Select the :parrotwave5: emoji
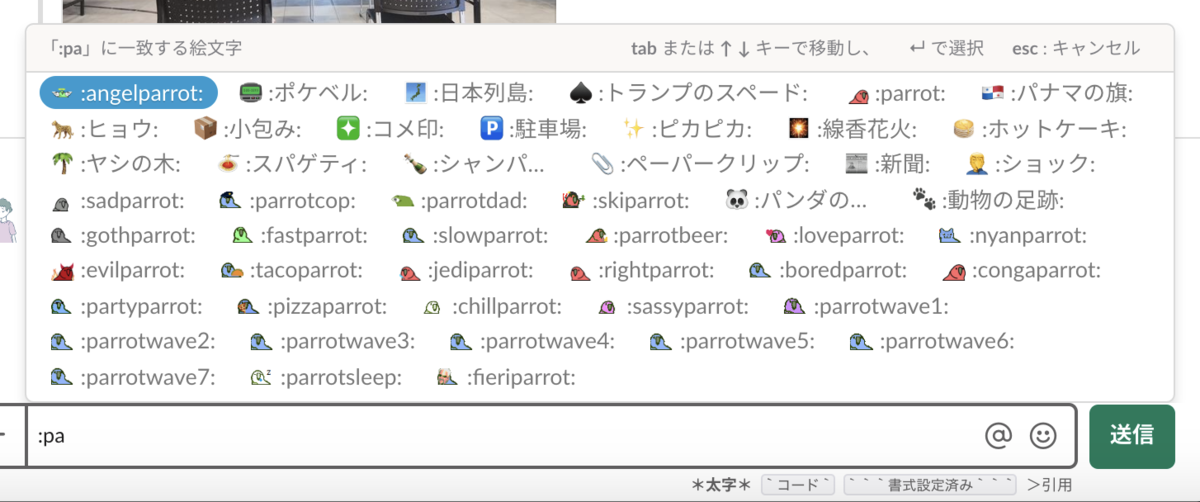This screenshot has height=502, width=1200. (x=732, y=341)
